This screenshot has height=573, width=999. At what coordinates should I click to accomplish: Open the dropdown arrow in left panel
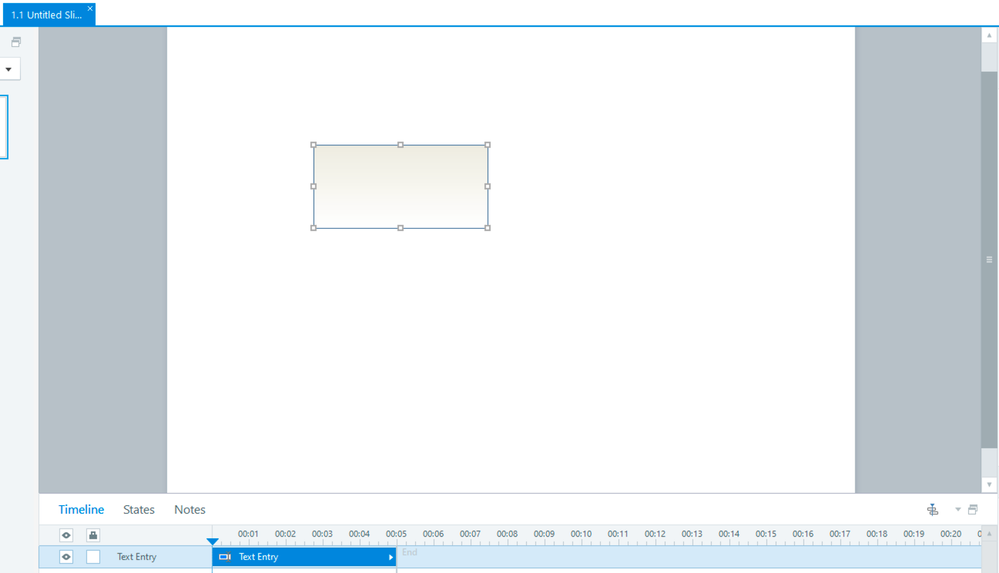(x=8, y=69)
